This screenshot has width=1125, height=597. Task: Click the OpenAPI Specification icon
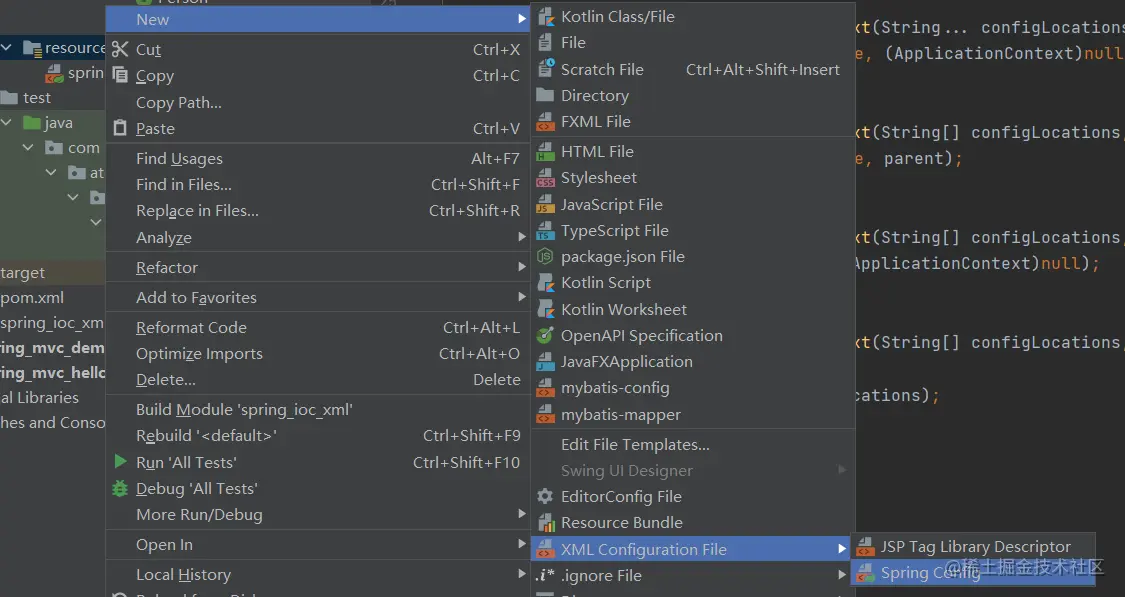click(x=545, y=335)
